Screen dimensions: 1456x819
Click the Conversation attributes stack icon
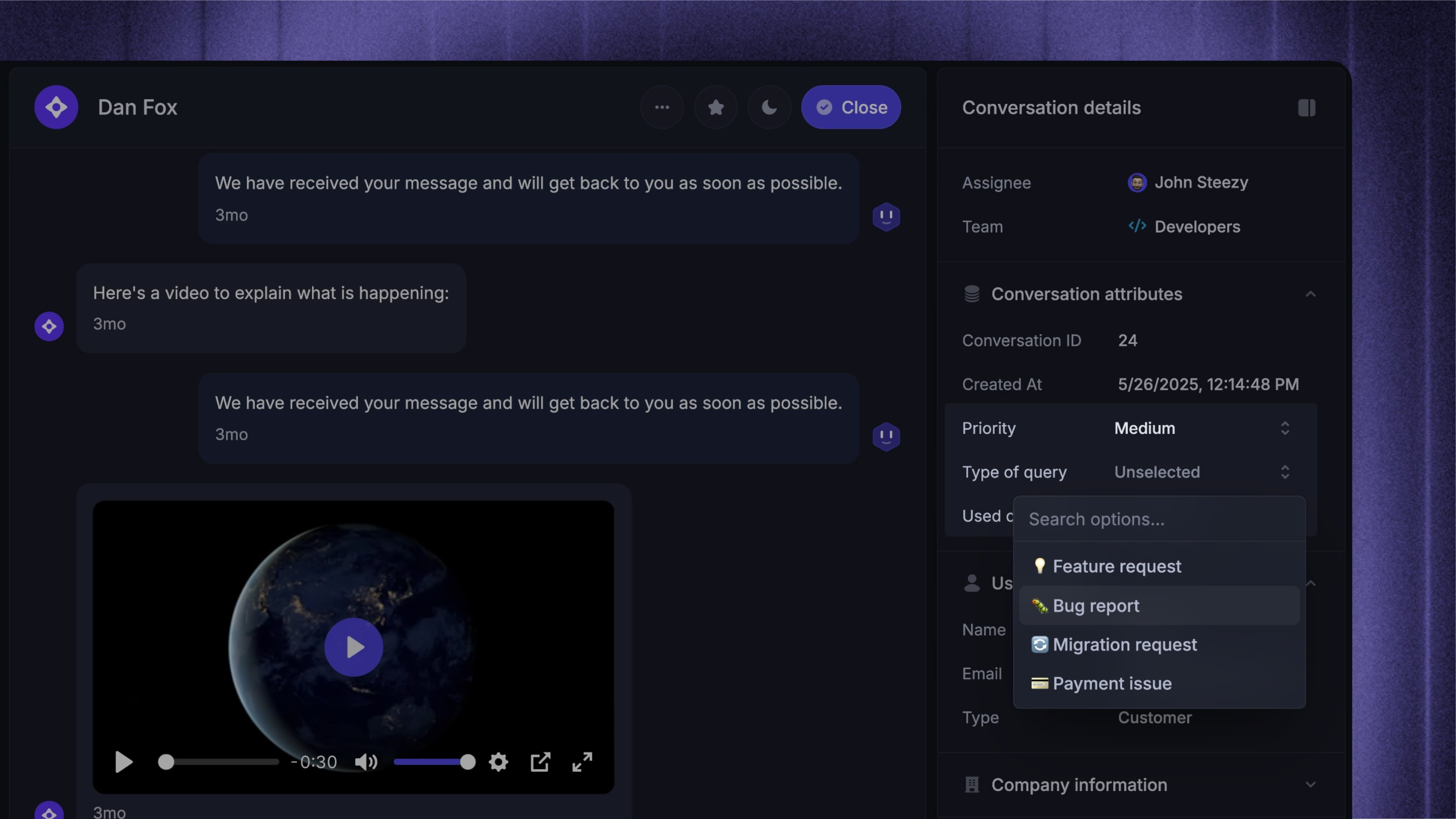click(972, 294)
